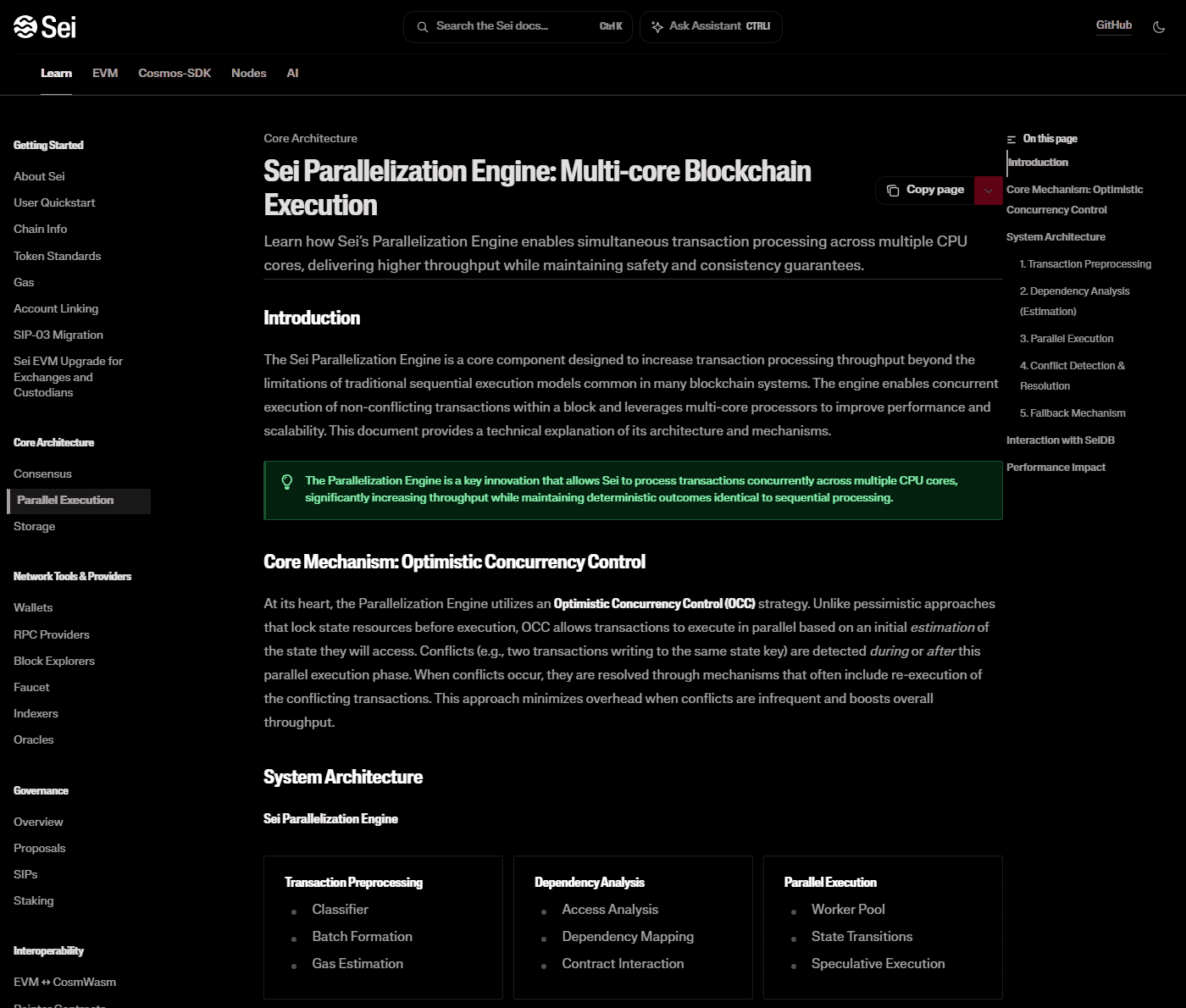Image resolution: width=1186 pixels, height=1008 pixels.
Task: Click the Parallel Execution card heading
Action: 830,883
